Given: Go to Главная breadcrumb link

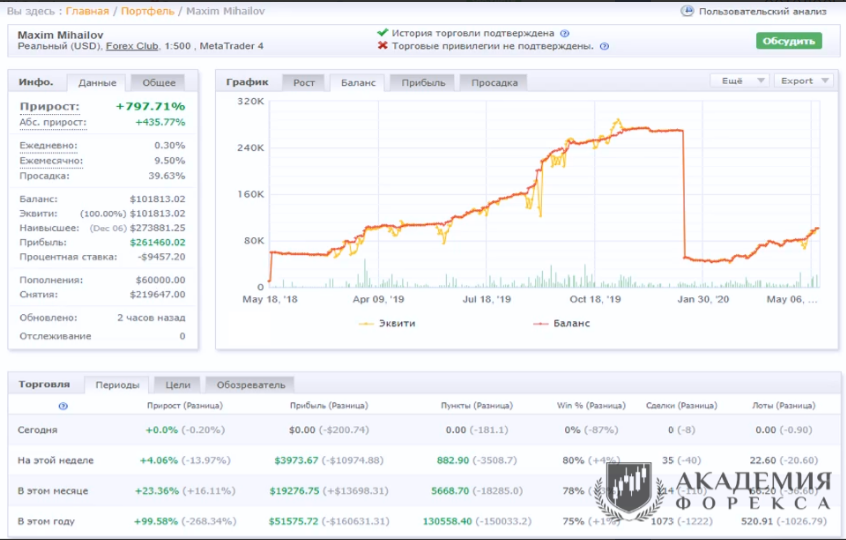Looking at the screenshot, I should click(88, 11).
